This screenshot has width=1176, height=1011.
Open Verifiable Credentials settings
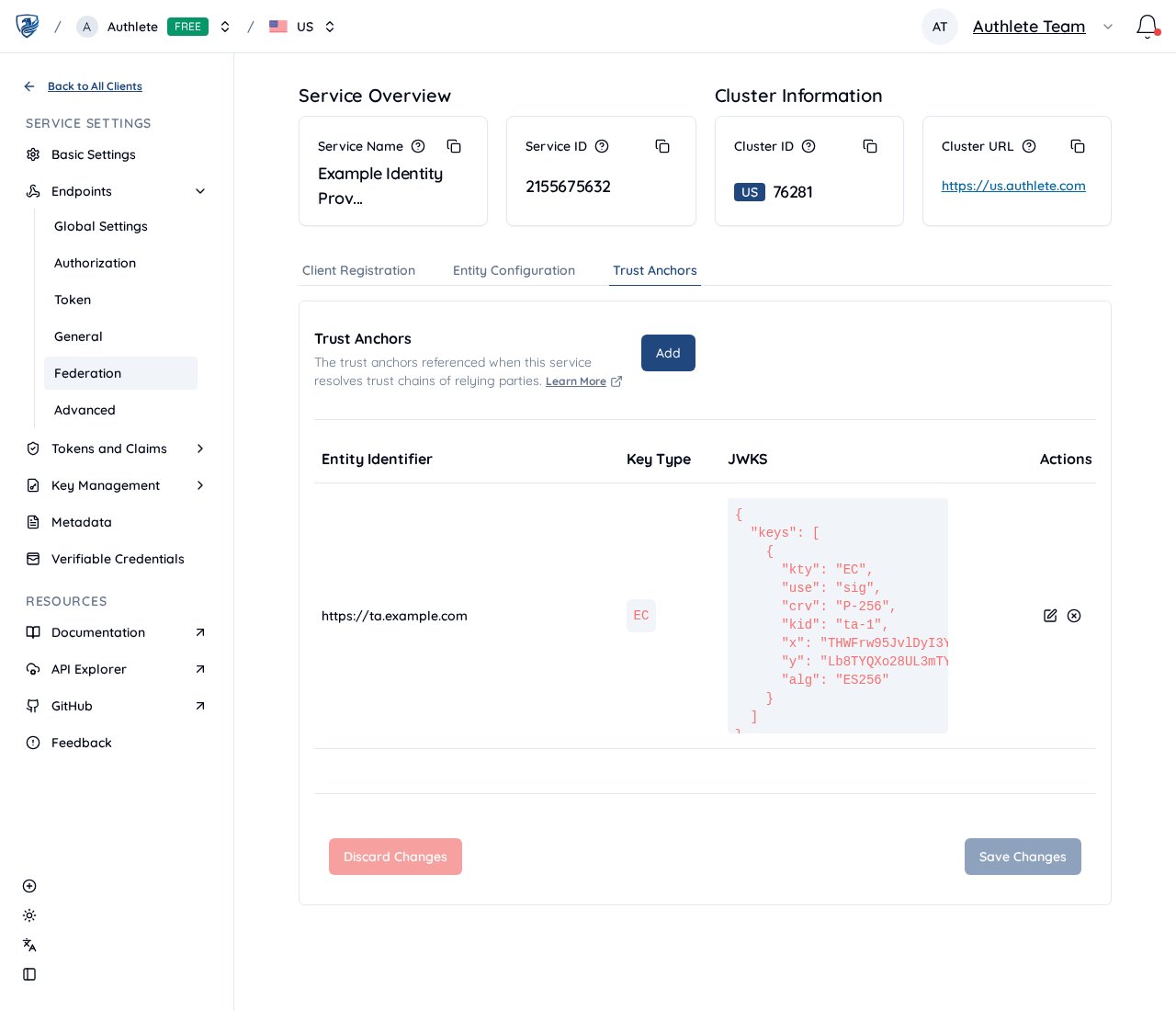[118, 559]
